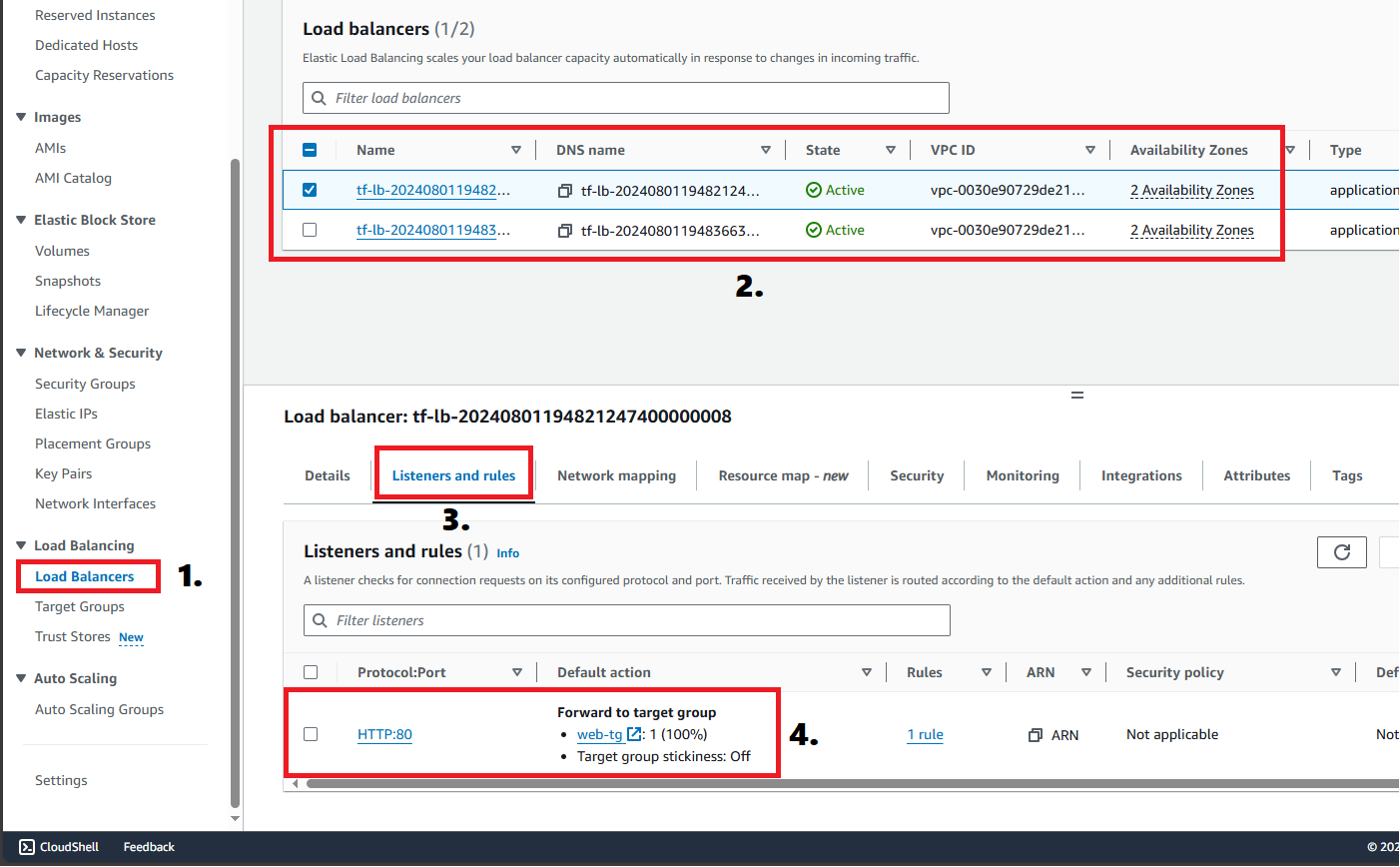1400x867 pixels.
Task: Copy the HTTP:80 listener ARN
Action: (1036, 735)
